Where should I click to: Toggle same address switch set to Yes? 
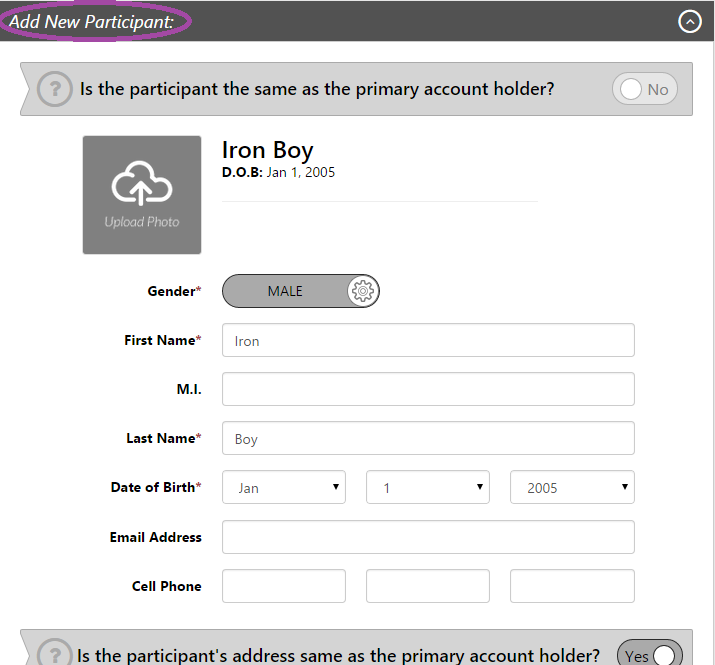pos(649,655)
